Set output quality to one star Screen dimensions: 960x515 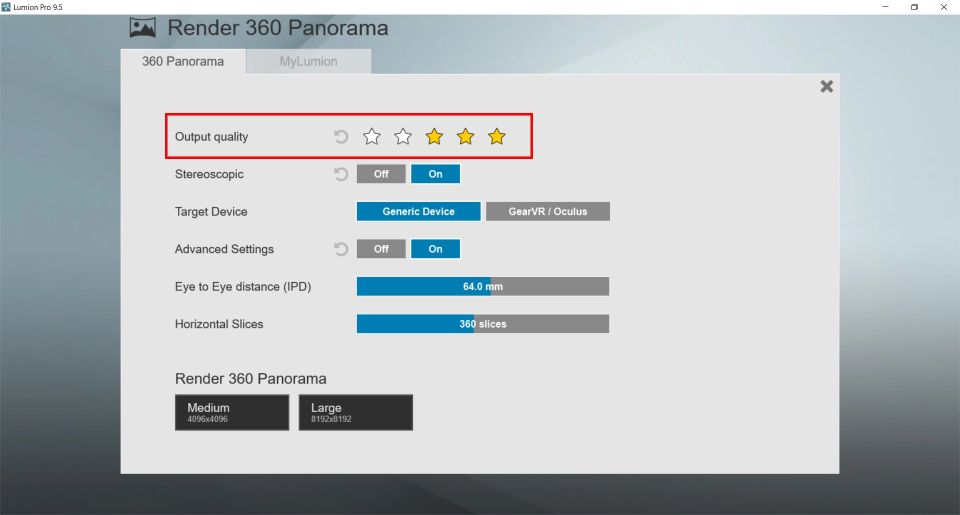pos(372,137)
